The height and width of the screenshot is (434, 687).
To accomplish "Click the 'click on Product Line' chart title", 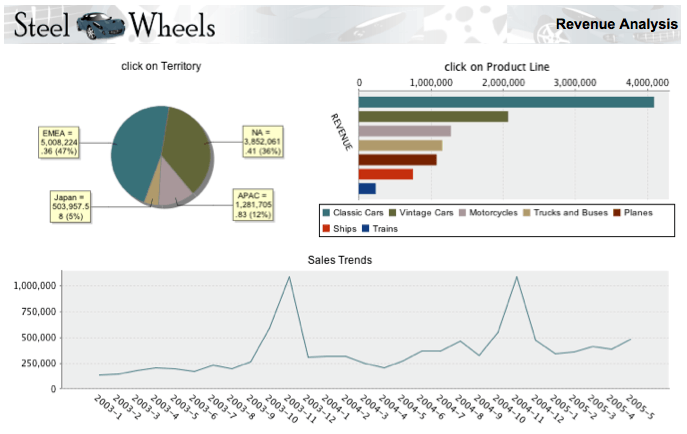I will (x=497, y=67).
